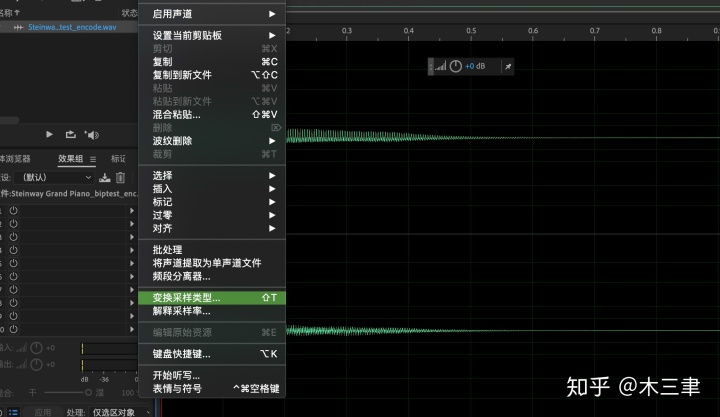Viewport: 720px width, 417px height.
Task: Click the files panel horizontal scrollbar
Action: (10, 120)
